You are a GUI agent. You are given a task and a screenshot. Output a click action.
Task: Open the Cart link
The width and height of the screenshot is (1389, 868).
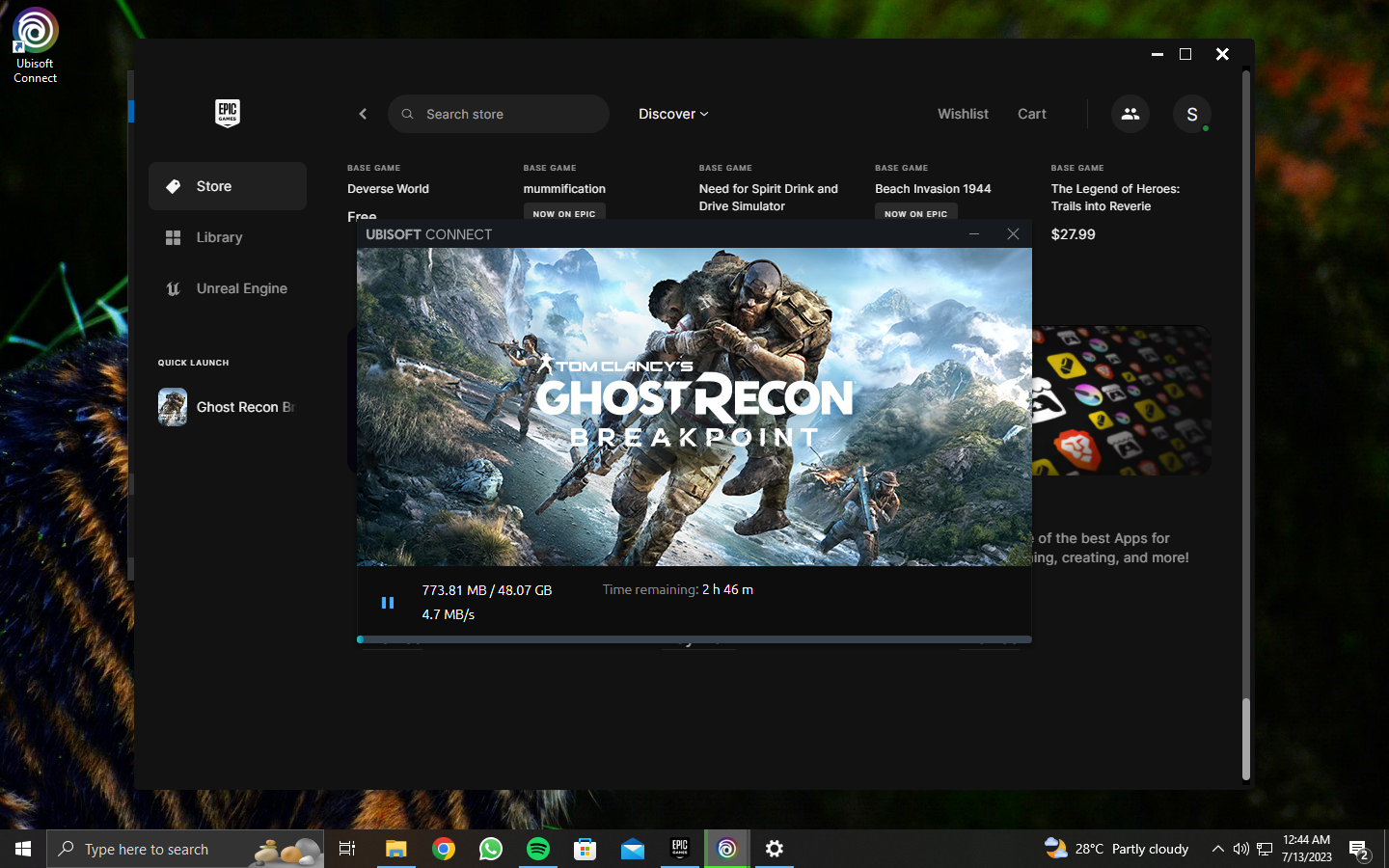coord(1031,114)
